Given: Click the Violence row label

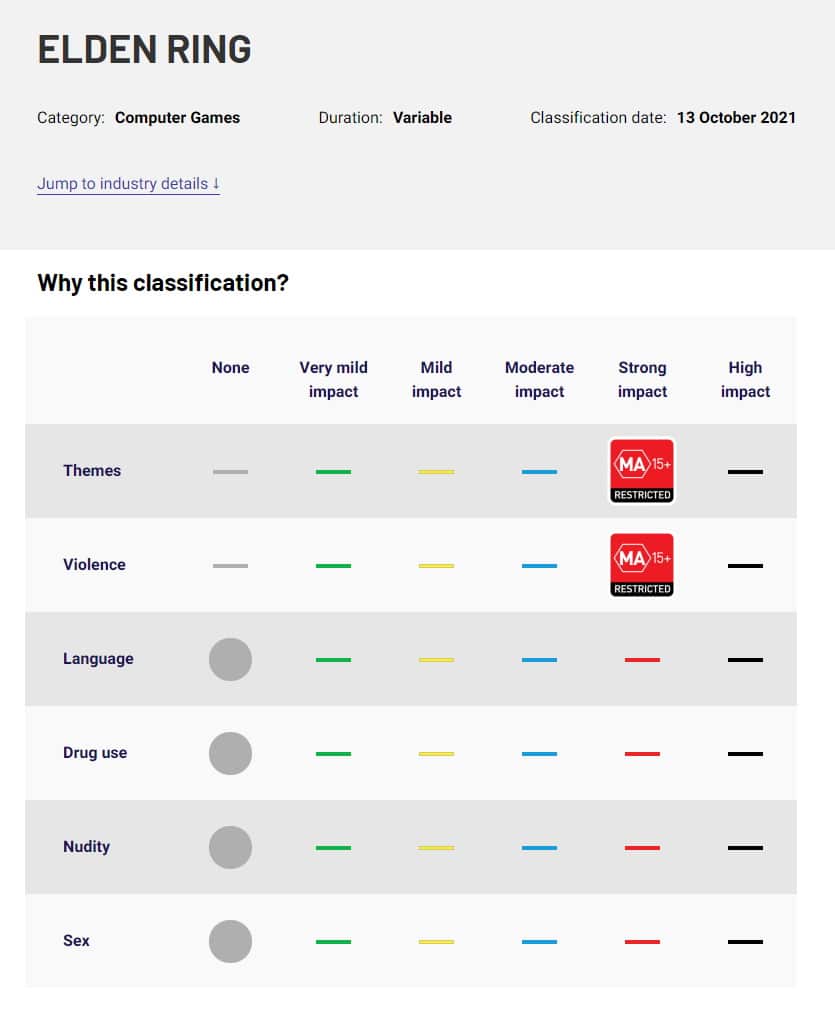Looking at the screenshot, I should (x=94, y=565).
